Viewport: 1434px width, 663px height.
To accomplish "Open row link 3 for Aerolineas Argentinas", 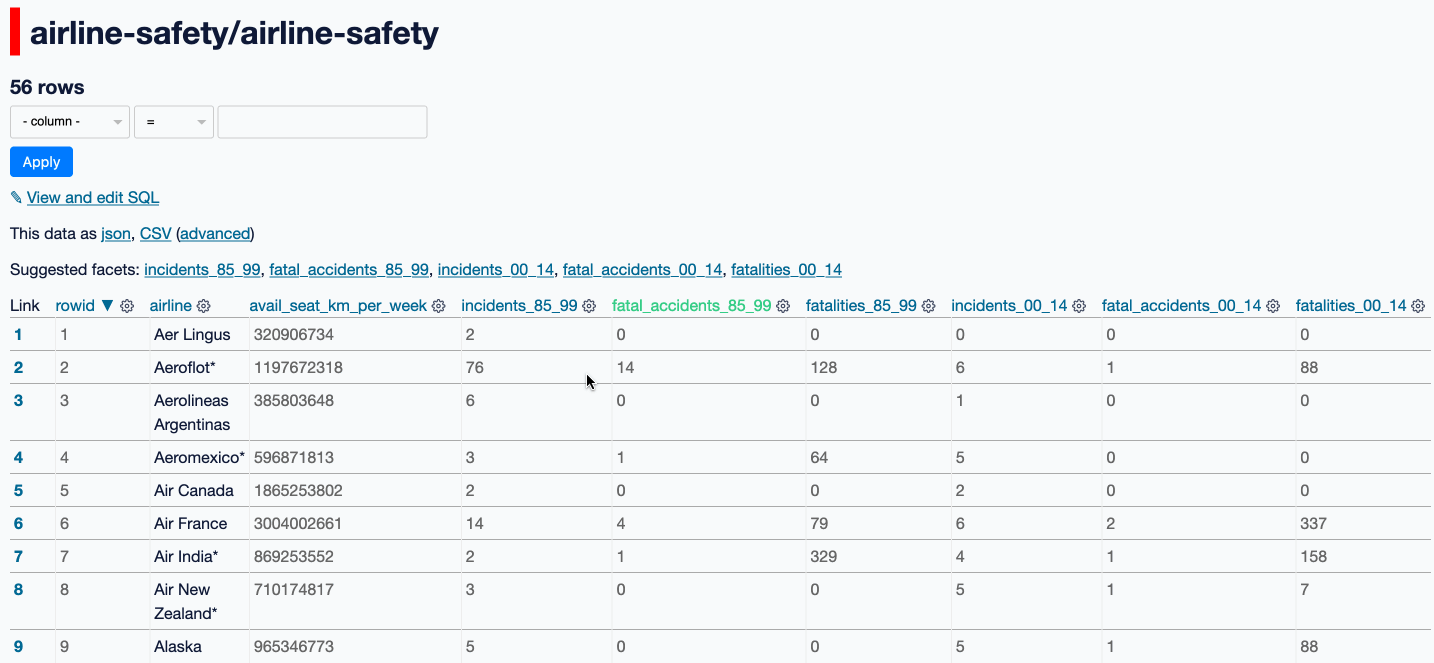I will click(x=18, y=401).
